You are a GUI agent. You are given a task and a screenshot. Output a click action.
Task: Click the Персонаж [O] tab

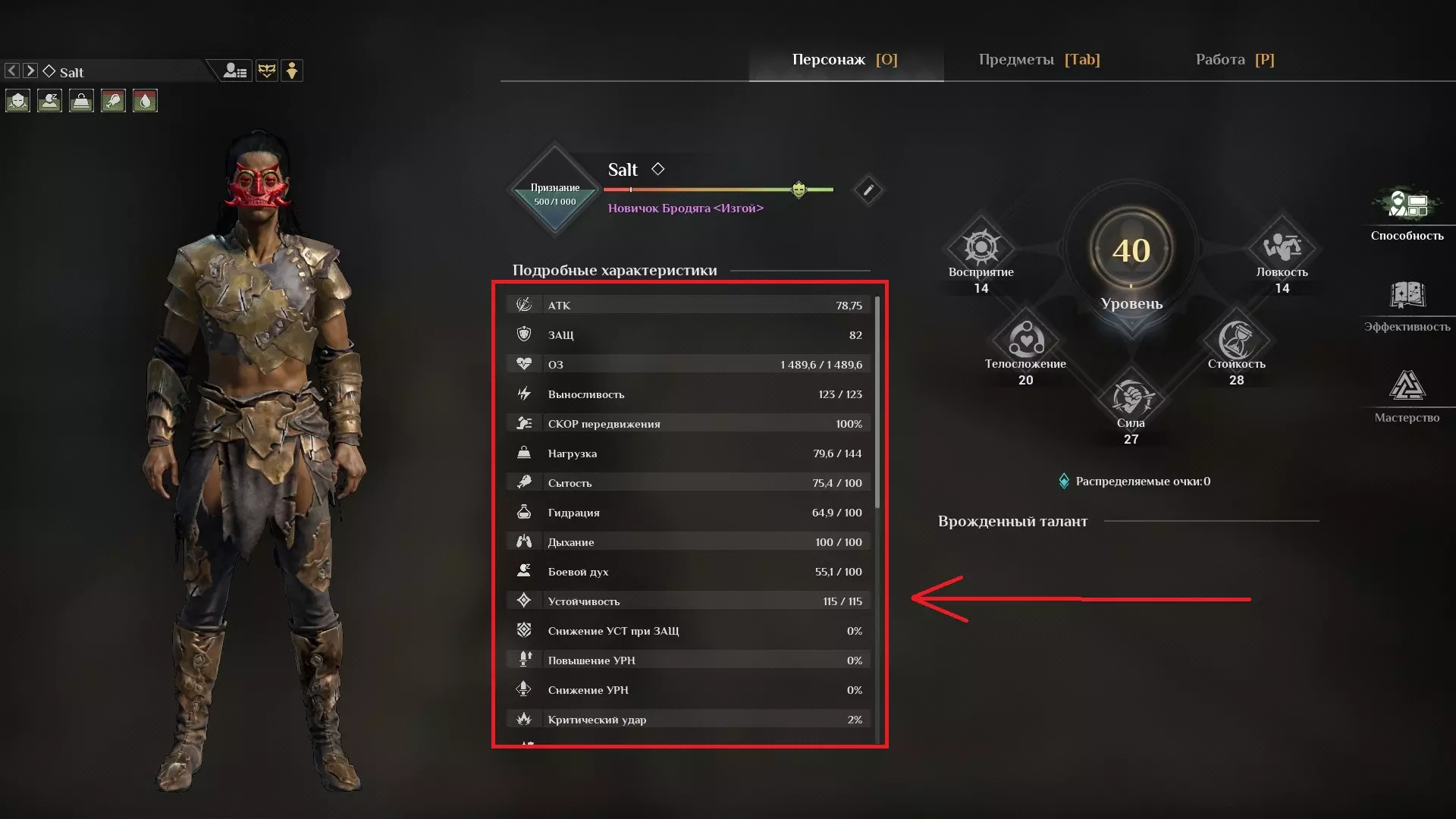point(845,59)
